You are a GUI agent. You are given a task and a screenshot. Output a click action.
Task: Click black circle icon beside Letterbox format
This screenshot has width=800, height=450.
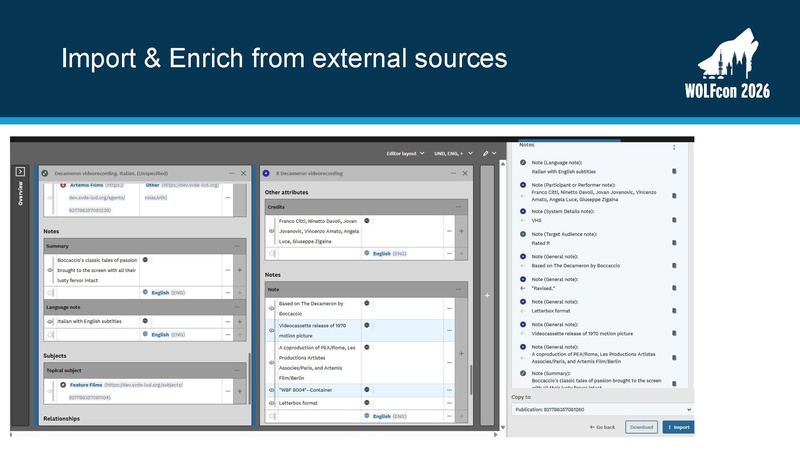(x=367, y=403)
